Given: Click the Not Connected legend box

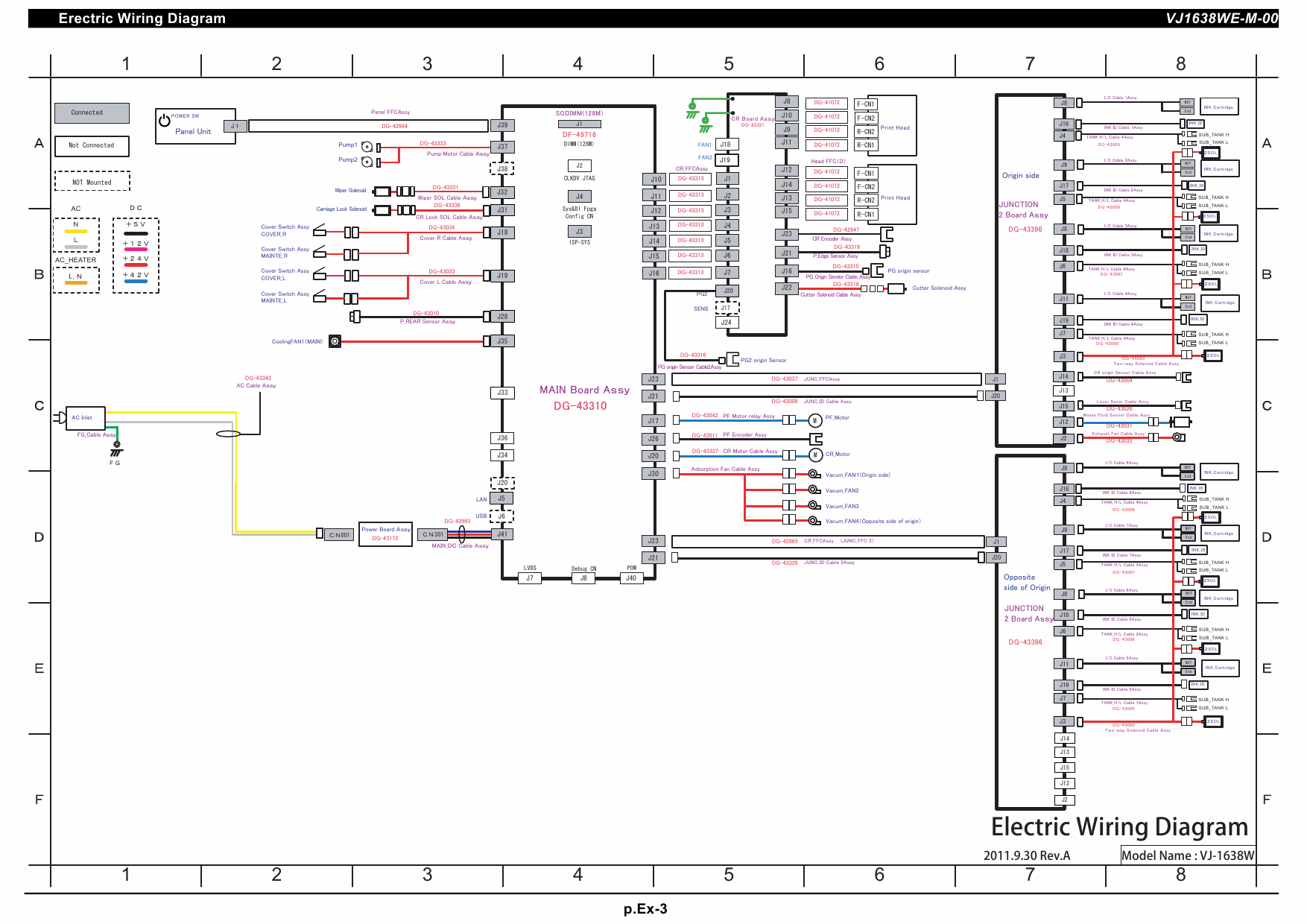Looking at the screenshot, I should pyautogui.click(x=92, y=146).
